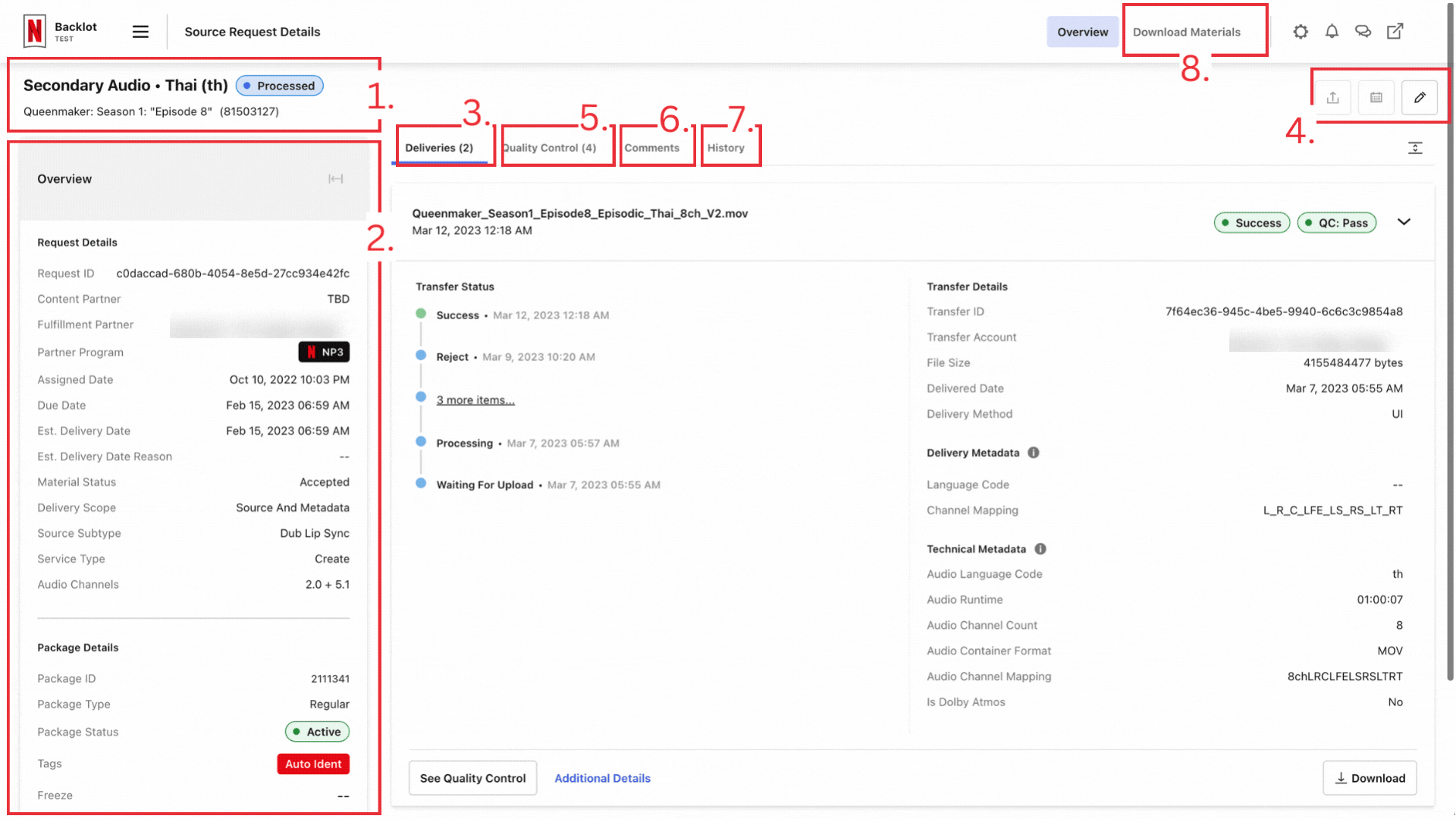The image size is (1456, 819).
Task: Select the Request ID value c0daccad-680b...
Action: click(x=233, y=273)
